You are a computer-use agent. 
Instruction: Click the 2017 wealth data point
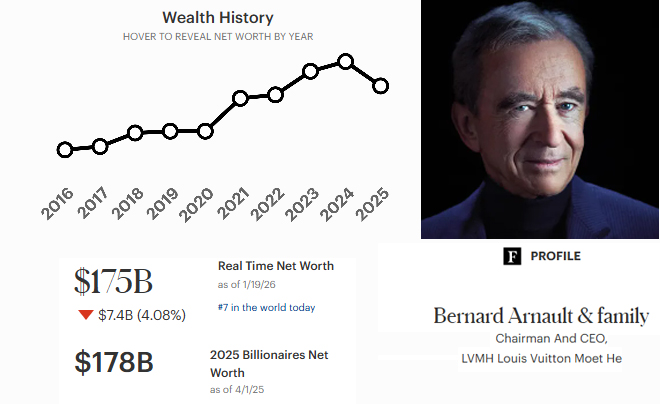100,146
